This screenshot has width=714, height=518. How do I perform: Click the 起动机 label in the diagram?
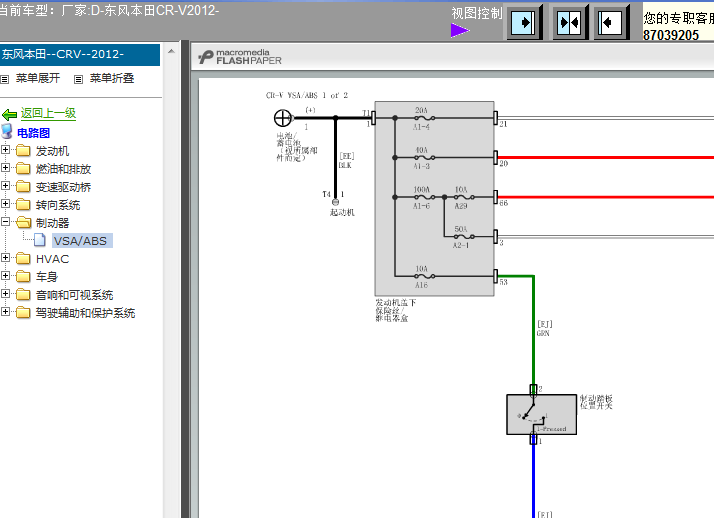pyautogui.click(x=342, y=213)
